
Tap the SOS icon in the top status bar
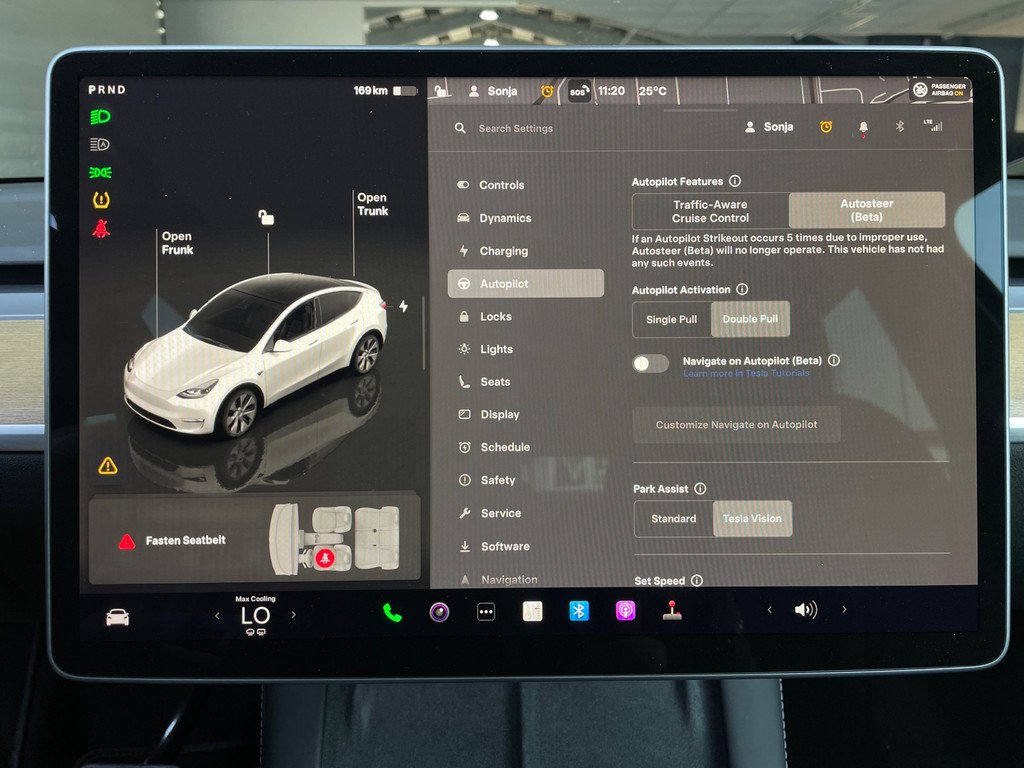[x=579, y=91]
